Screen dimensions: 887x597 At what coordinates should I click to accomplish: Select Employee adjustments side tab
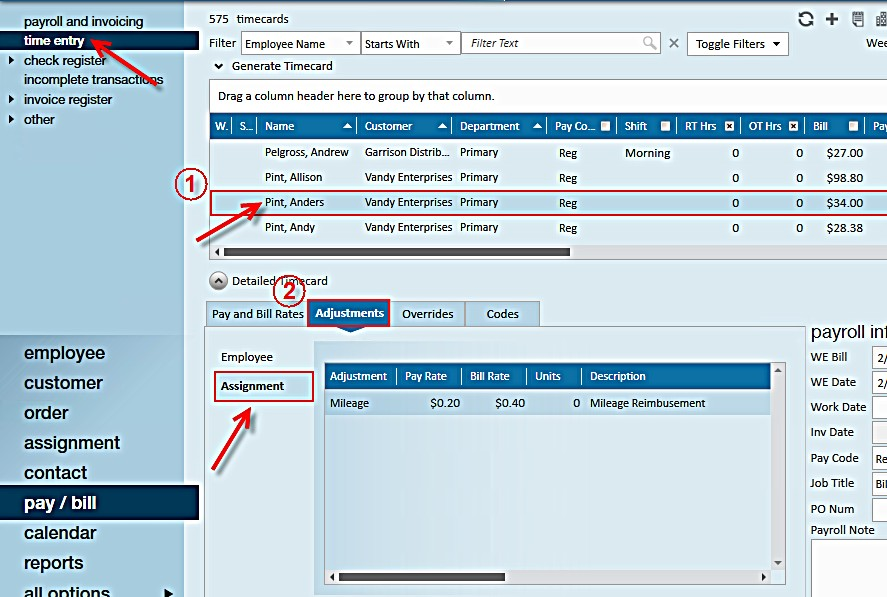[x=247, y=357]
